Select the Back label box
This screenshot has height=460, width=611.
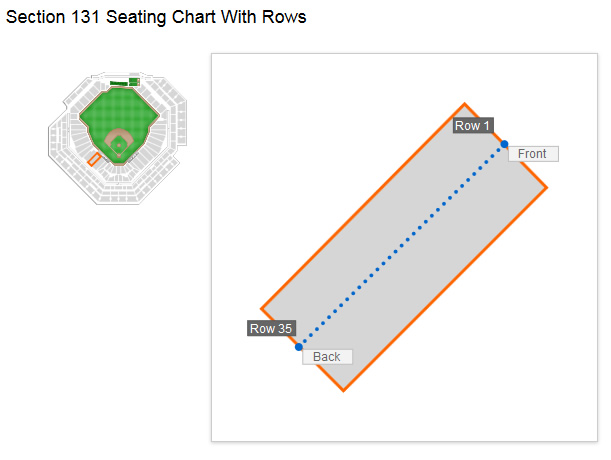pyautogui.click(x=327, y=357)
